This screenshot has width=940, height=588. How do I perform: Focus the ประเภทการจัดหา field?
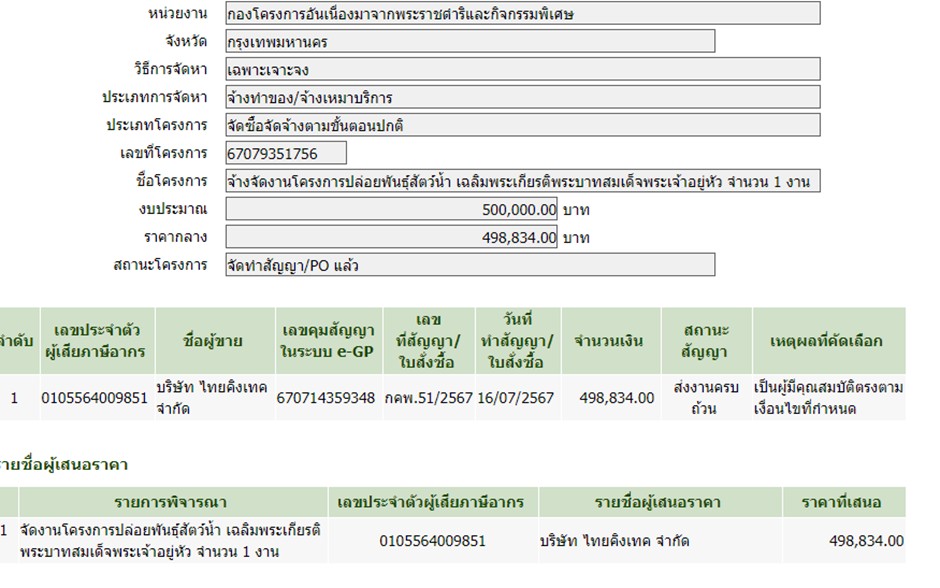click(x=522, y=98)
